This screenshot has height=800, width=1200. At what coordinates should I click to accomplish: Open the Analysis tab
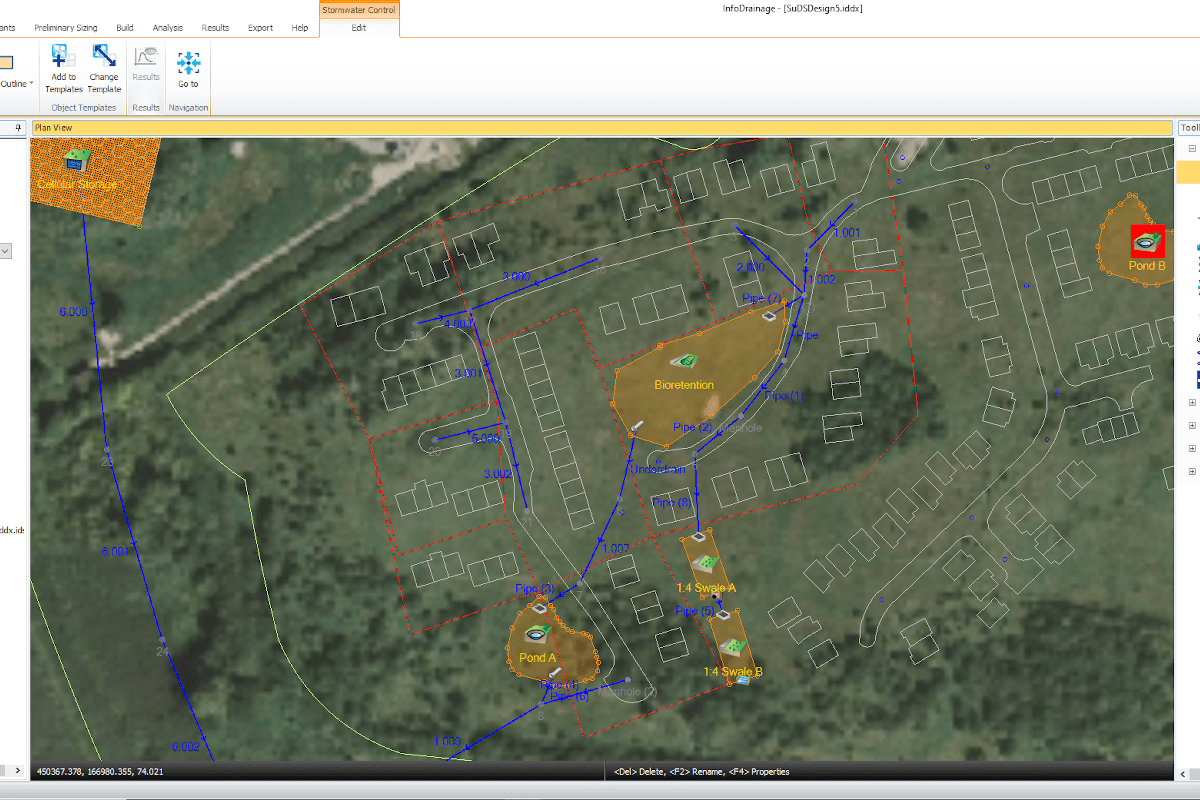pyautogui.click(x=167, y=27)
